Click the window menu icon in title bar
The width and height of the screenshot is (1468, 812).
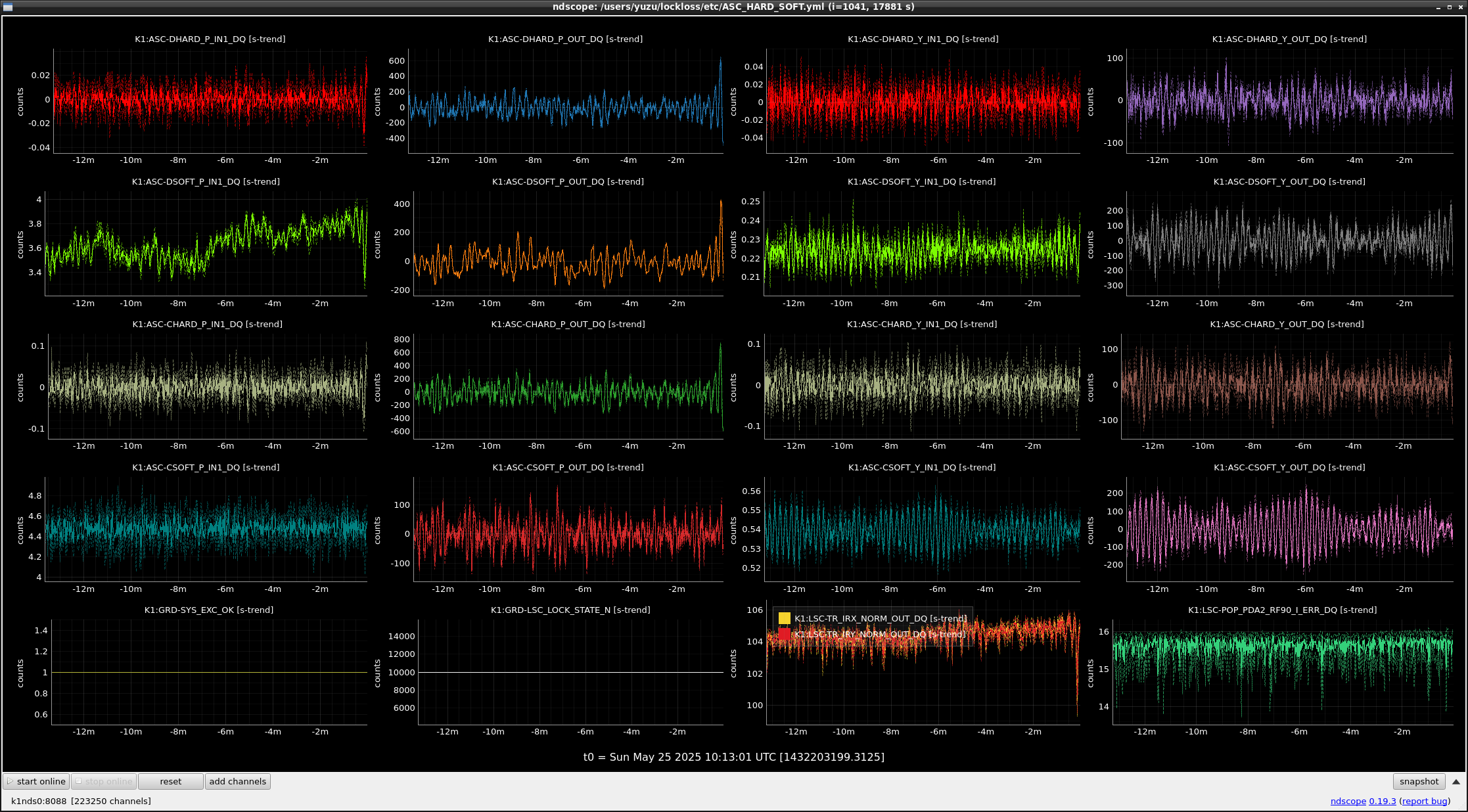[x=8, y=7]
